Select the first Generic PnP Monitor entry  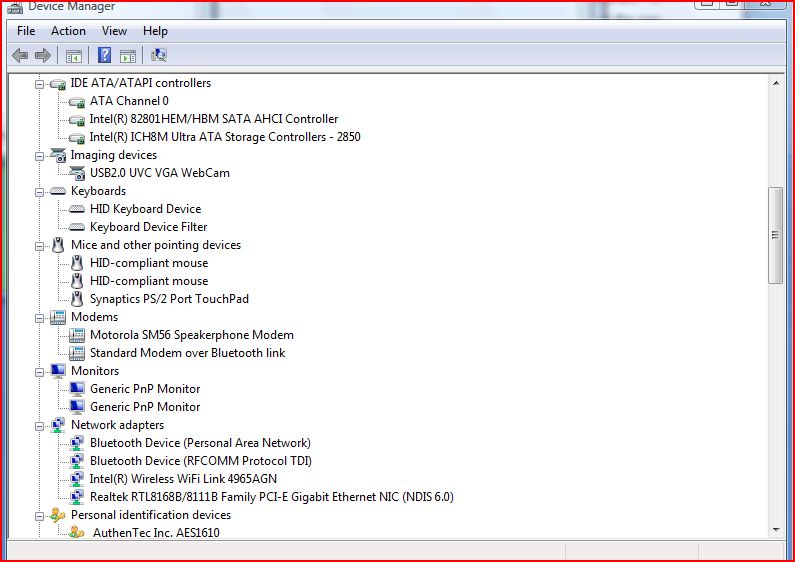pyautogui.click(x=144, y=389)
